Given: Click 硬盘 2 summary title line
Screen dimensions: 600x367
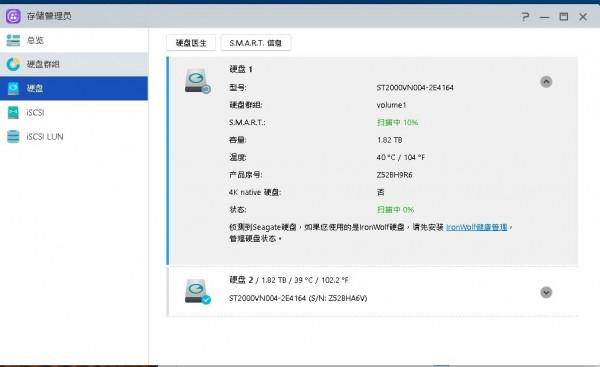Looking at the screenshot, I should pos(289,280).
